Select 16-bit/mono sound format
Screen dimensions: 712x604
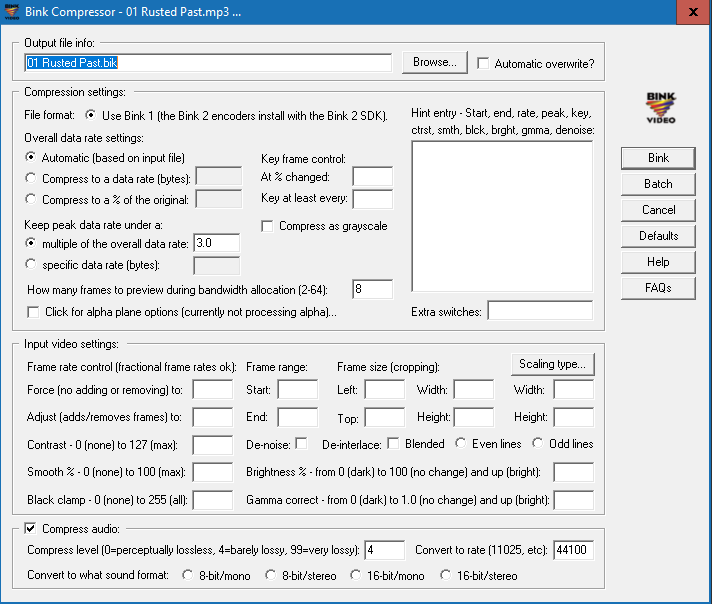(x=356, y=575)
